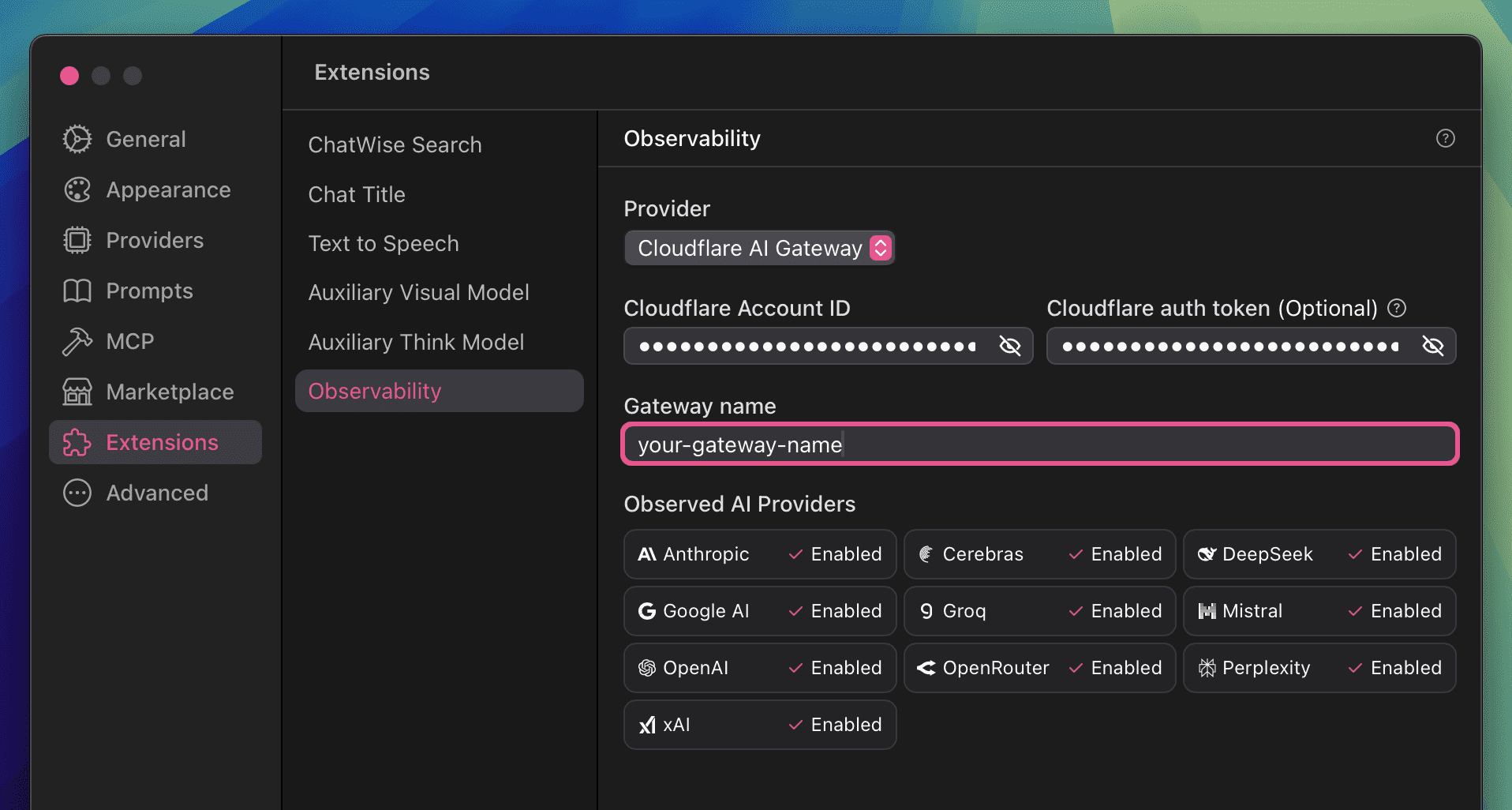Screen dimensions: 1512x810
Task: Click the Groq logo icon
Action: pos(926,611)
